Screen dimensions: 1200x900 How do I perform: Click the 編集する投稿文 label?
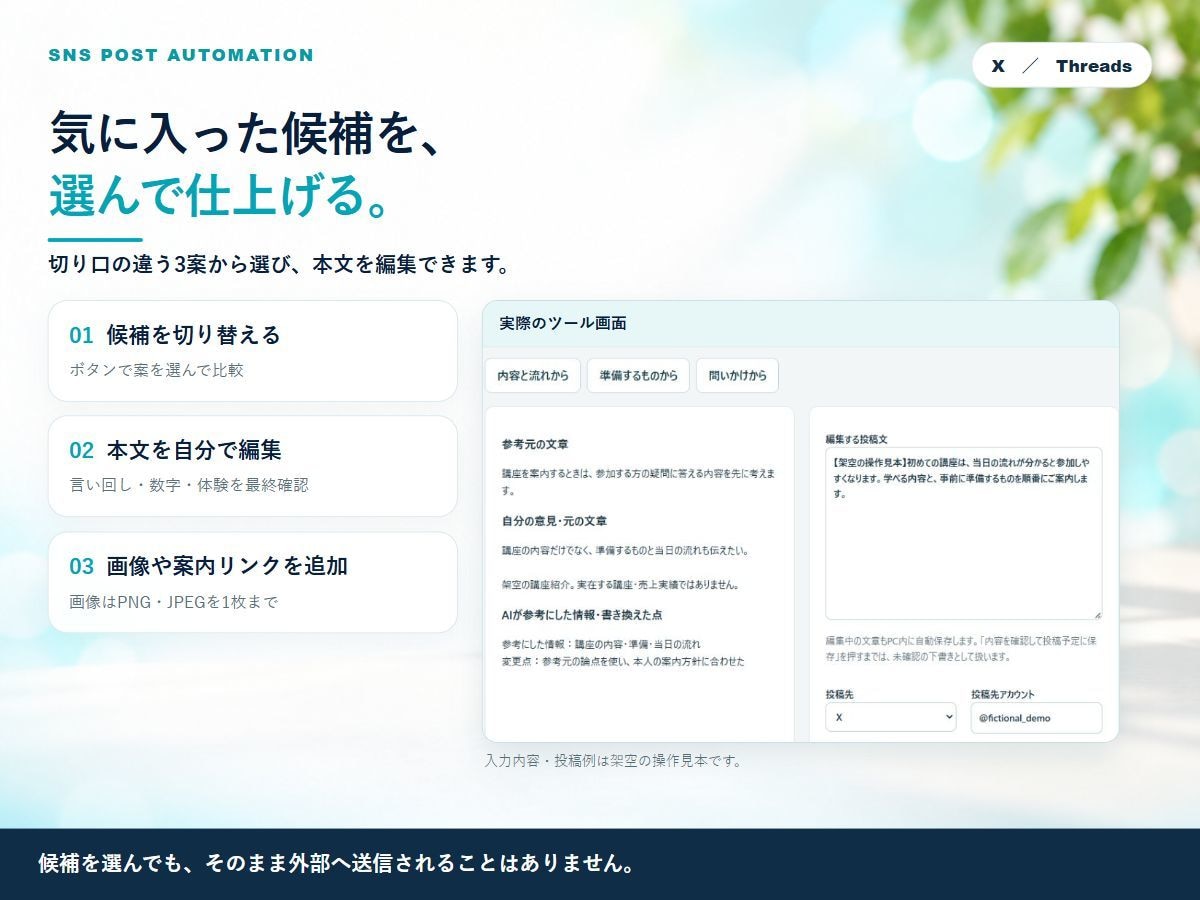point(857,438)
